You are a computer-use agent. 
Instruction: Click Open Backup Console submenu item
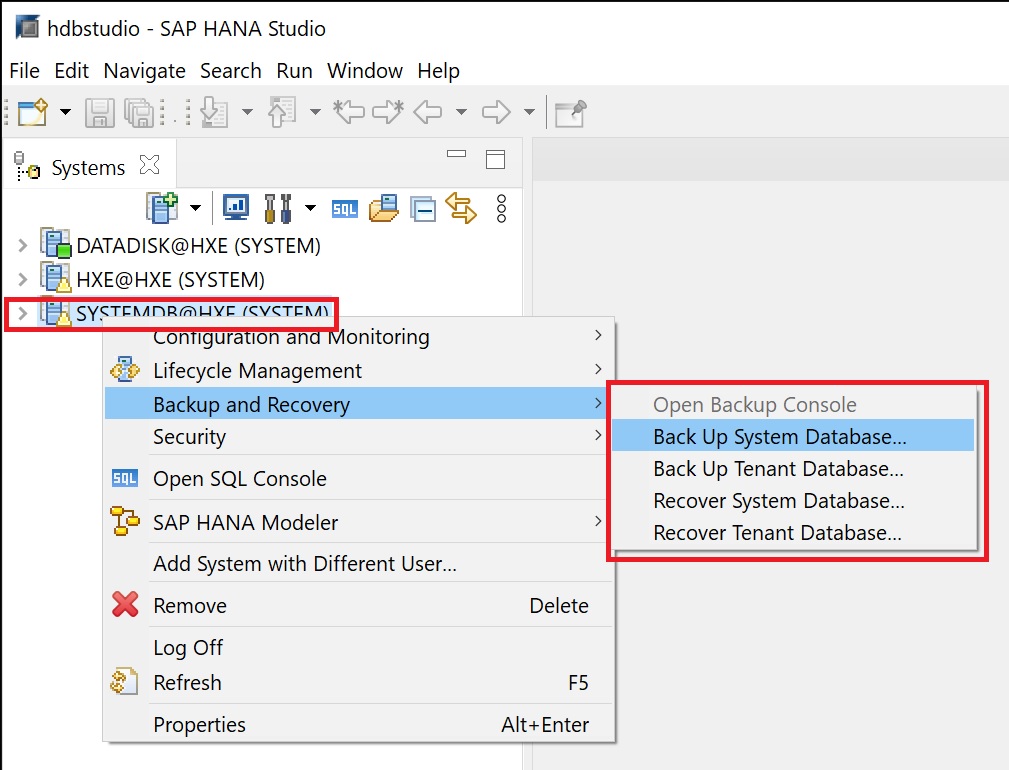(793, 405)
